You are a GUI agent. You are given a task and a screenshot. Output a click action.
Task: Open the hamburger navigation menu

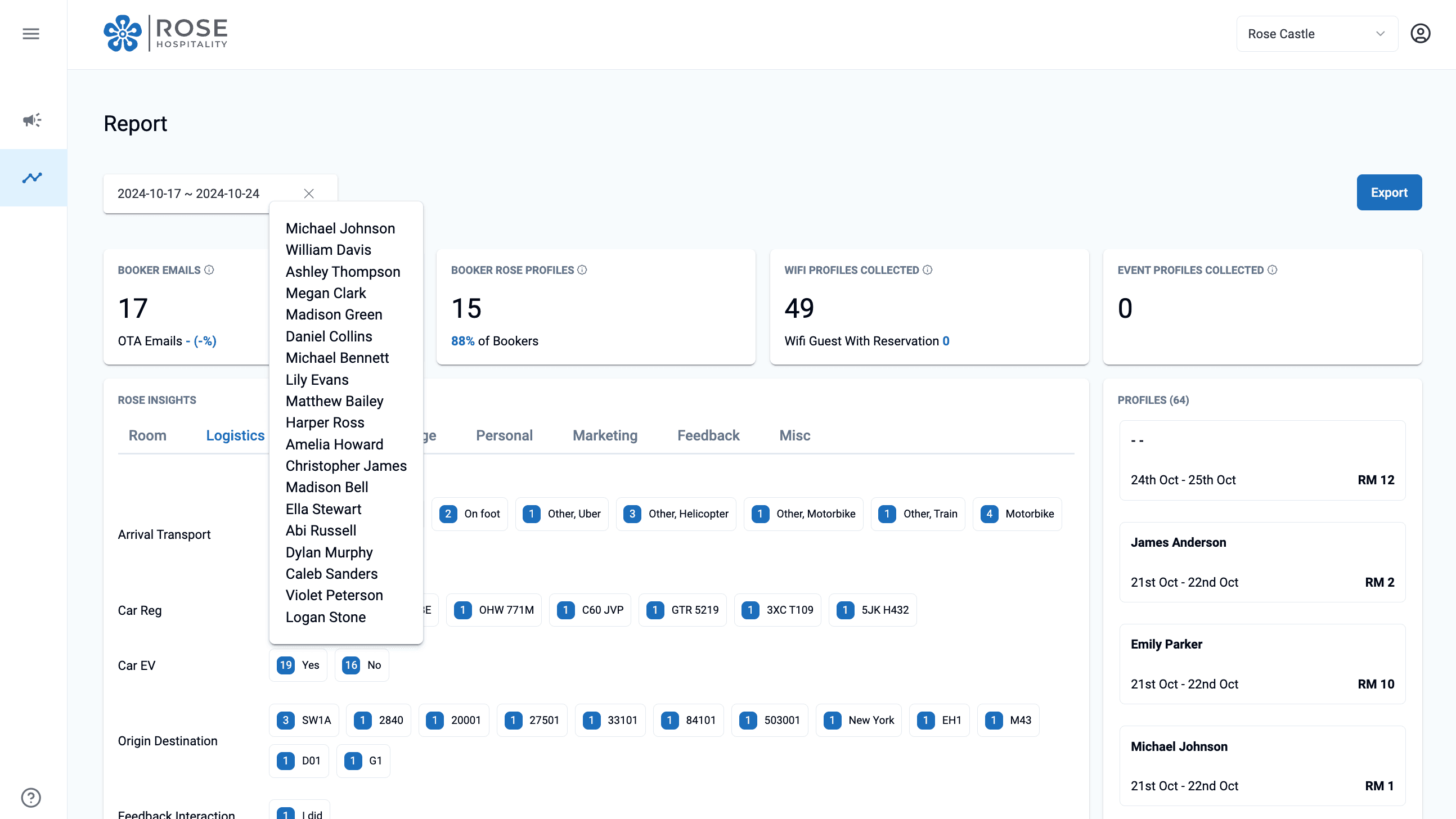click(31, 34)
